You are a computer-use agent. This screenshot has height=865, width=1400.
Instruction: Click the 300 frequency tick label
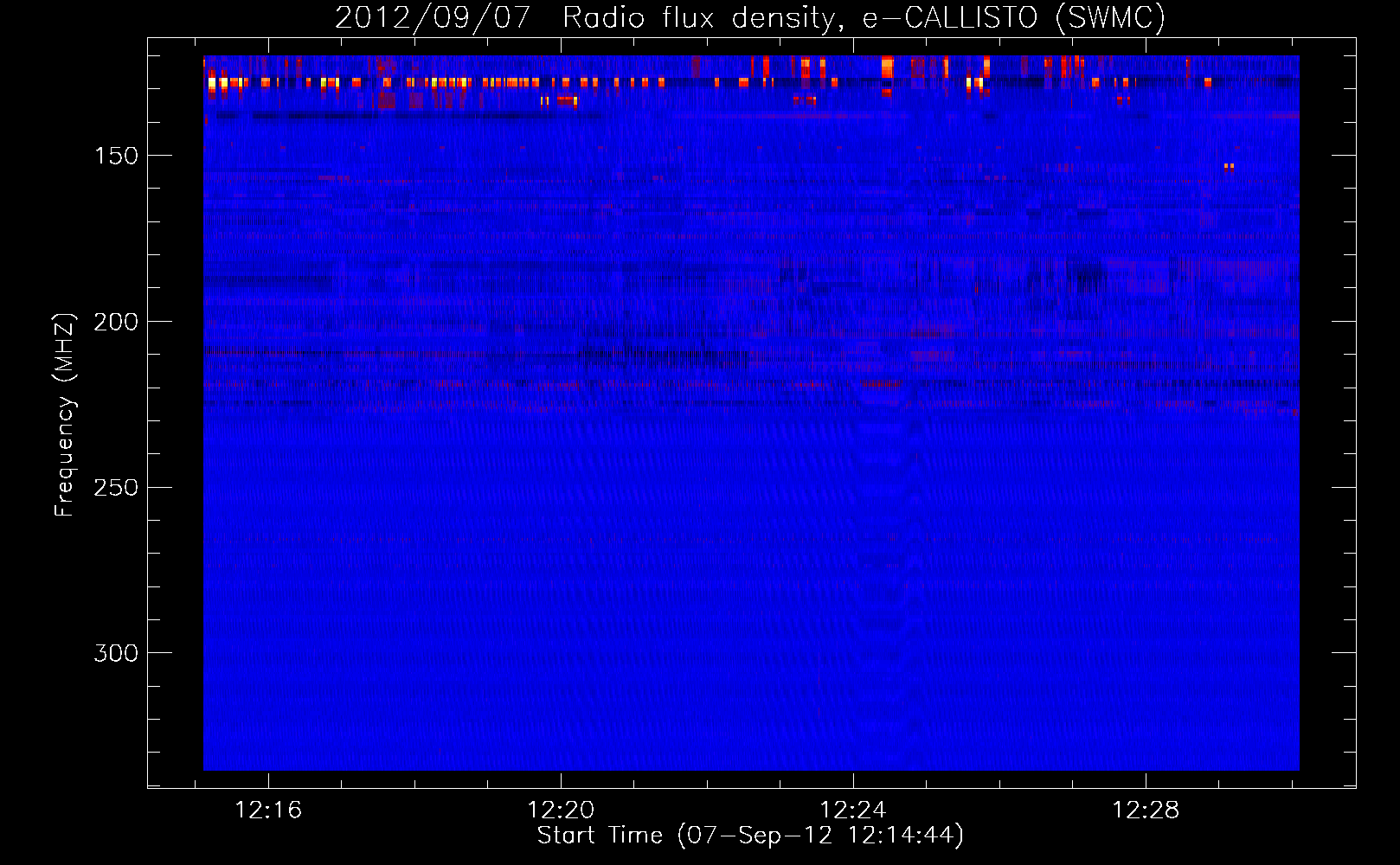[116, 653]
